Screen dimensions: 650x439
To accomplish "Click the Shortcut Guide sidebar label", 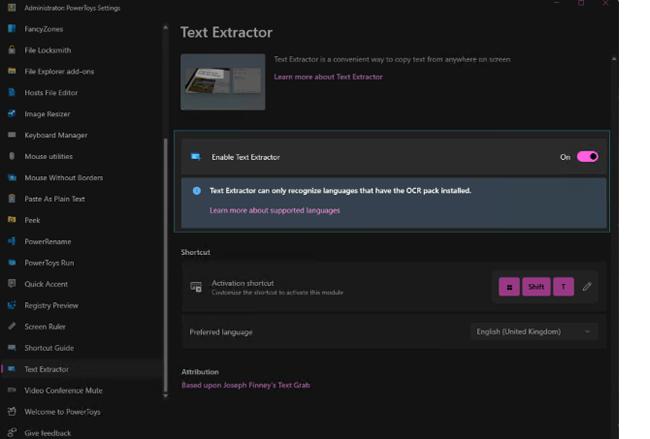I will 49,348.
